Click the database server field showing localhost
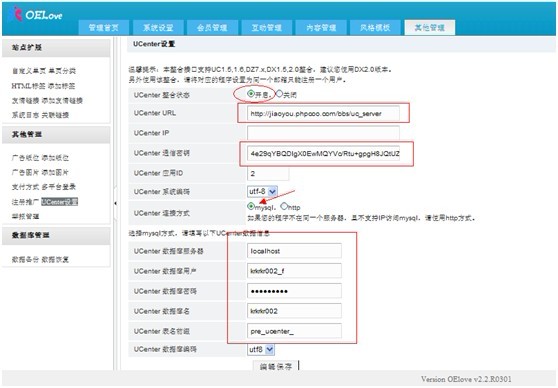The width and height of the screenshot is (558, 388). pos(294,251)
